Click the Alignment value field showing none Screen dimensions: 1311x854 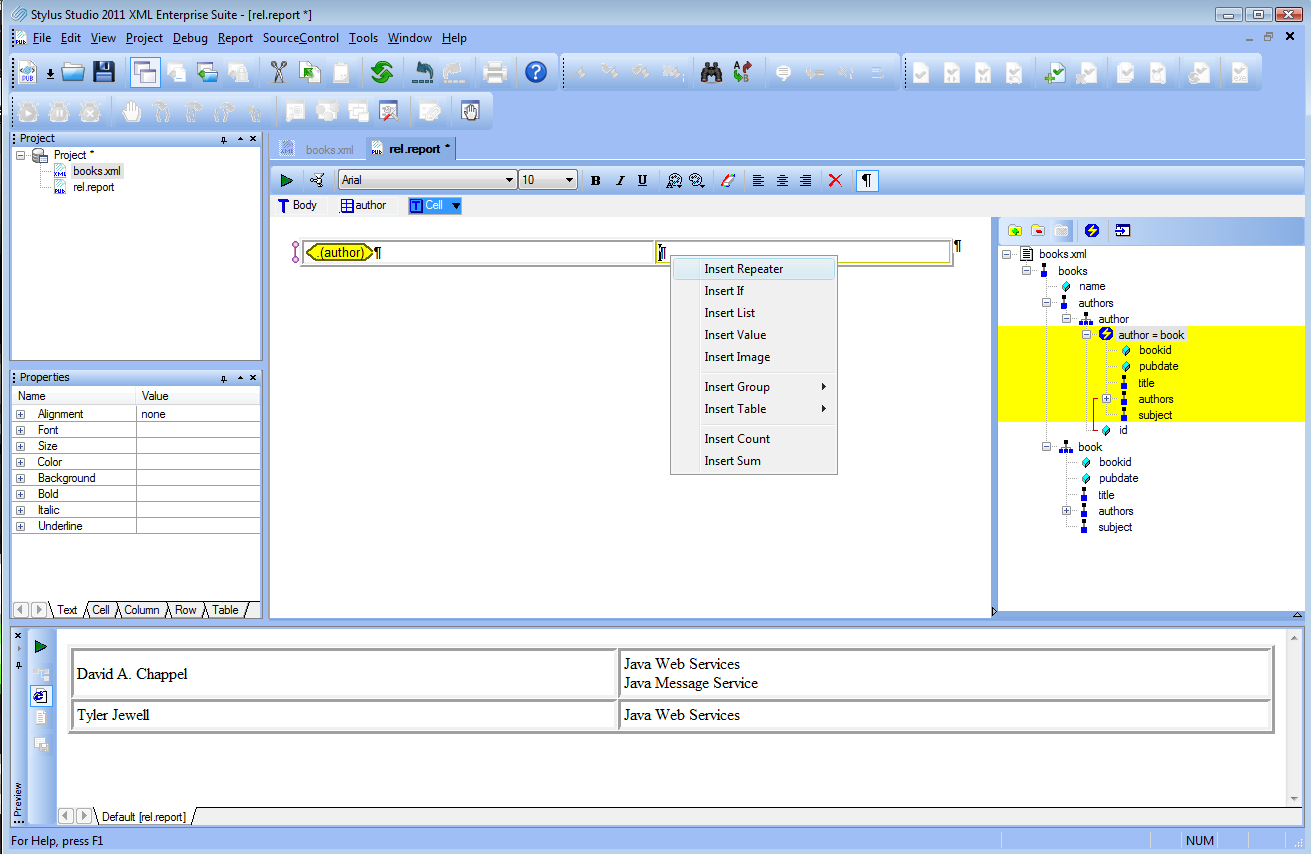pos(198,414)
